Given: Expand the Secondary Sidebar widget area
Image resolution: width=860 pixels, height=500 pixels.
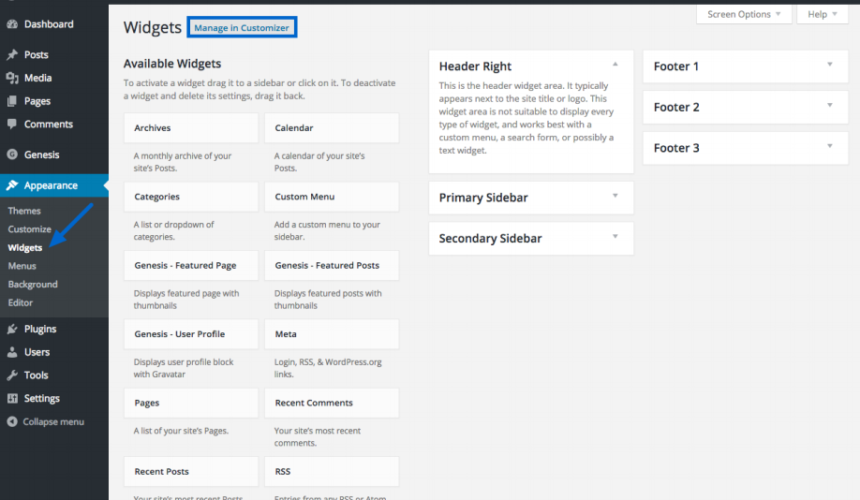Looking at the screenshot, I should coord(615,237).
